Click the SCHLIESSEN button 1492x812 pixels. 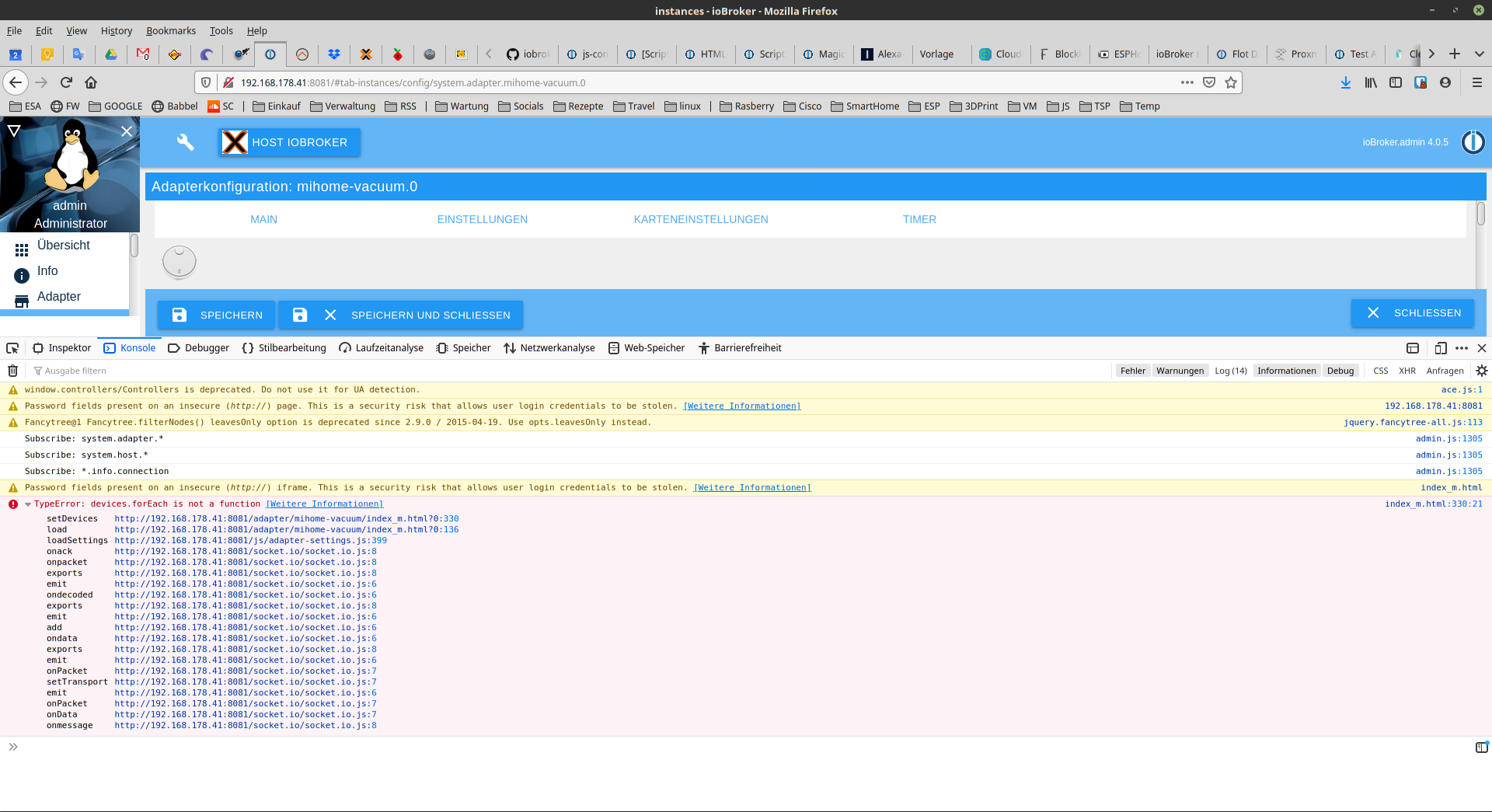pos(1413,313)
